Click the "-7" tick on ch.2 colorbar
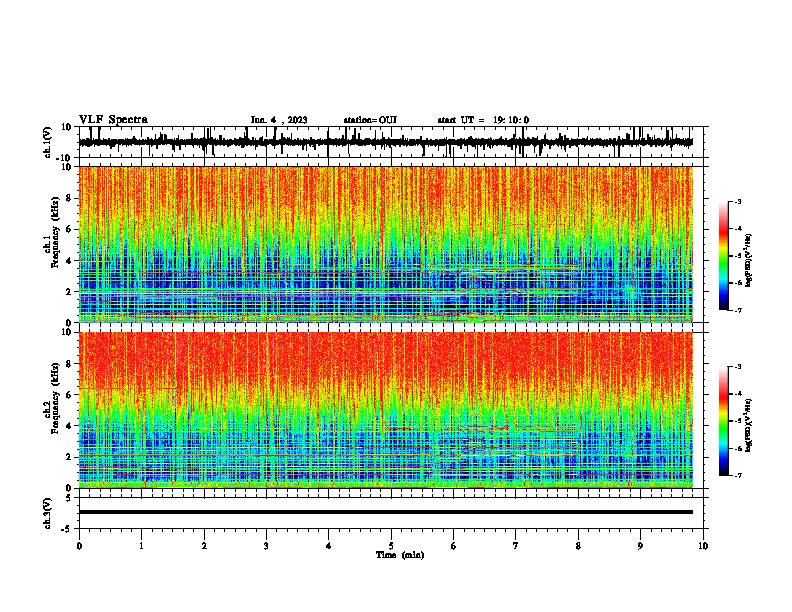The image size is (792, 612). click(x=738, y=475)
